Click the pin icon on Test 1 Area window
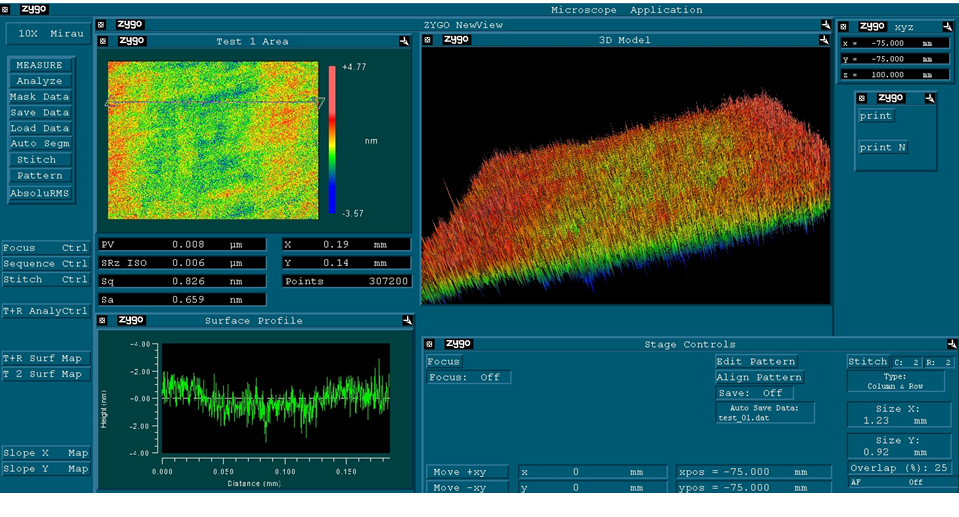The image size is (959, 517). (x=404, y=41)
